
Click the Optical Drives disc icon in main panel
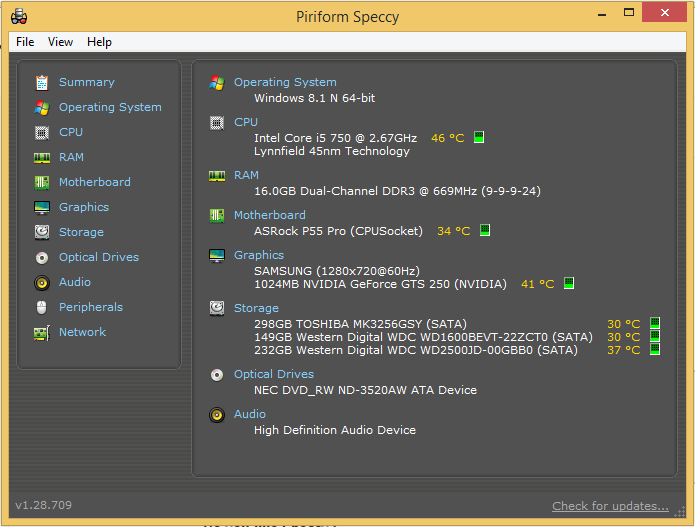[x=217, y=375]
